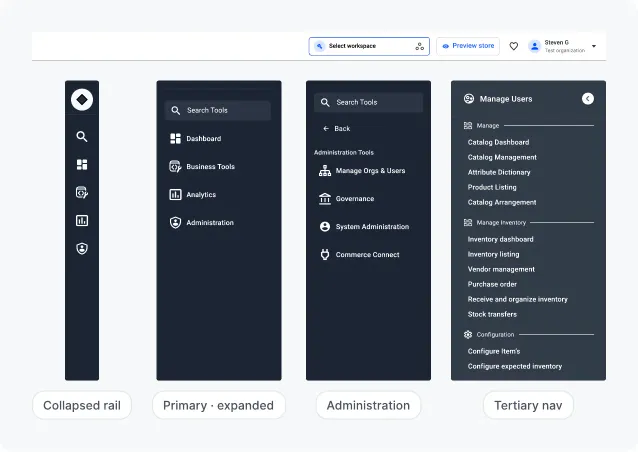The height and width of the screenshot is (452, 638).
Task: Open administration shield icon in collapsed rail
Action: tap(82, 249)
